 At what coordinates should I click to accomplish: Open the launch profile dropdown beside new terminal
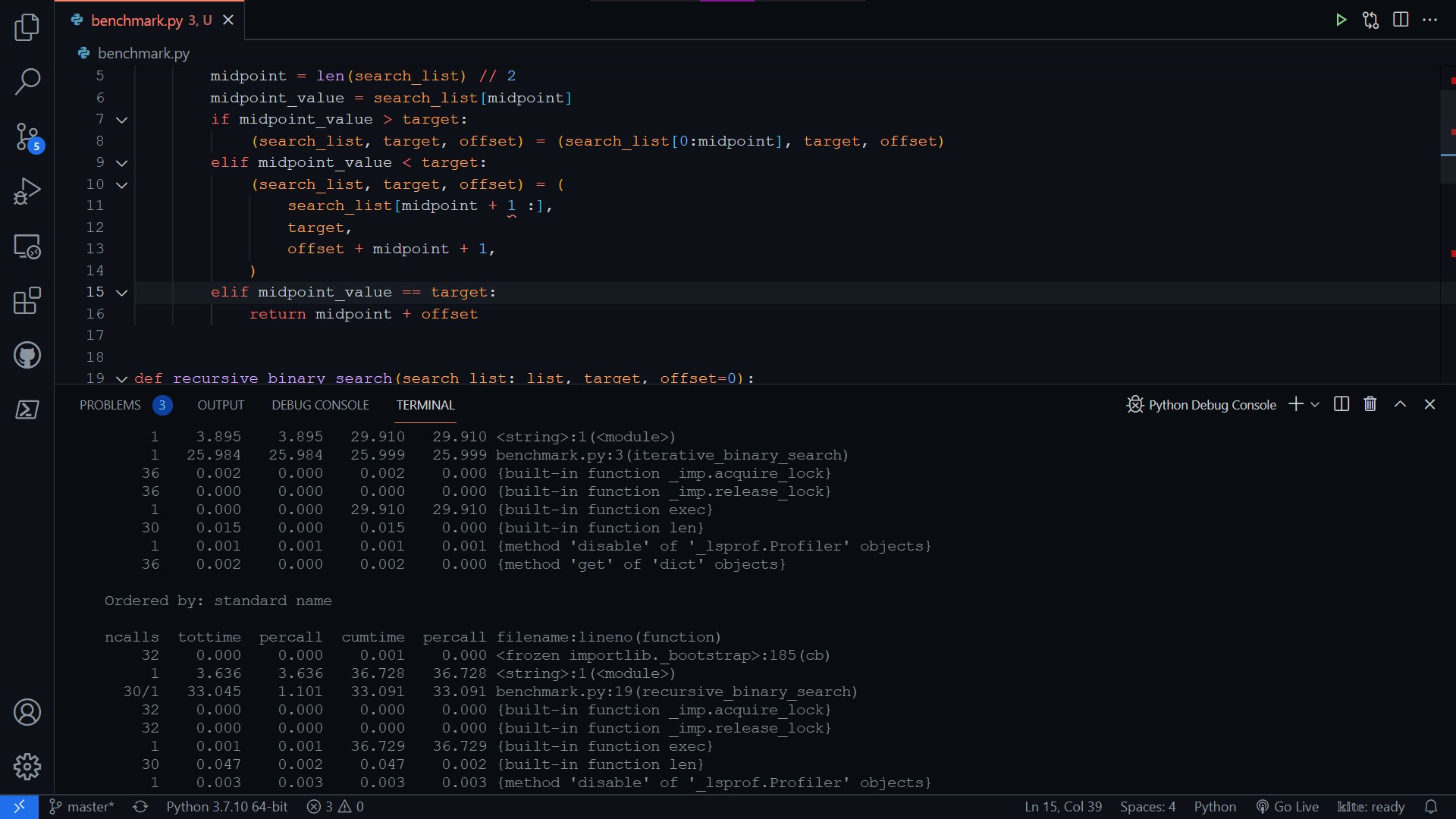click(1315, 404)
